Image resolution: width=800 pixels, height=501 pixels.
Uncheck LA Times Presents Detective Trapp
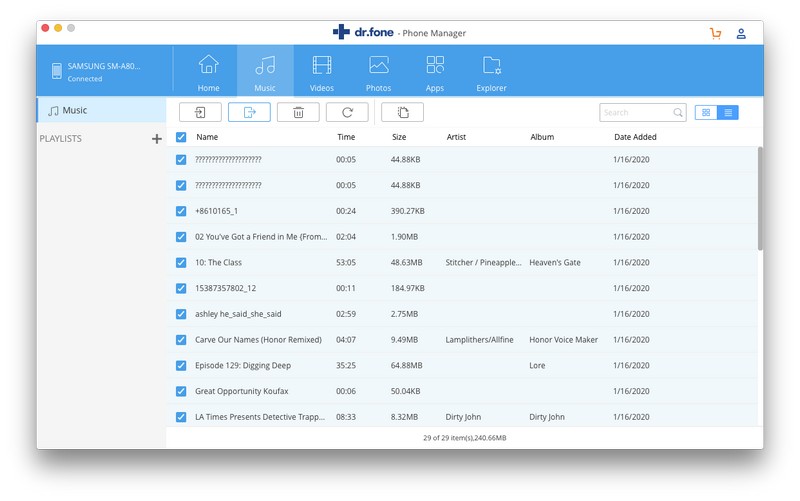pos(181,417)
